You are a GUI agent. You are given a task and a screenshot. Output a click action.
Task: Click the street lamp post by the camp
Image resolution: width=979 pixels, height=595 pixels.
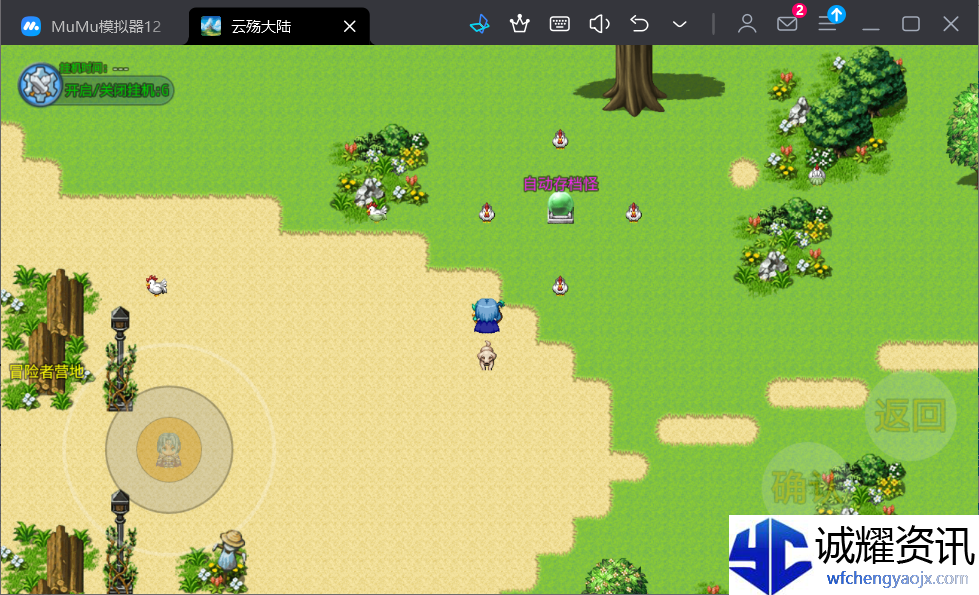(x=120, y=359)
